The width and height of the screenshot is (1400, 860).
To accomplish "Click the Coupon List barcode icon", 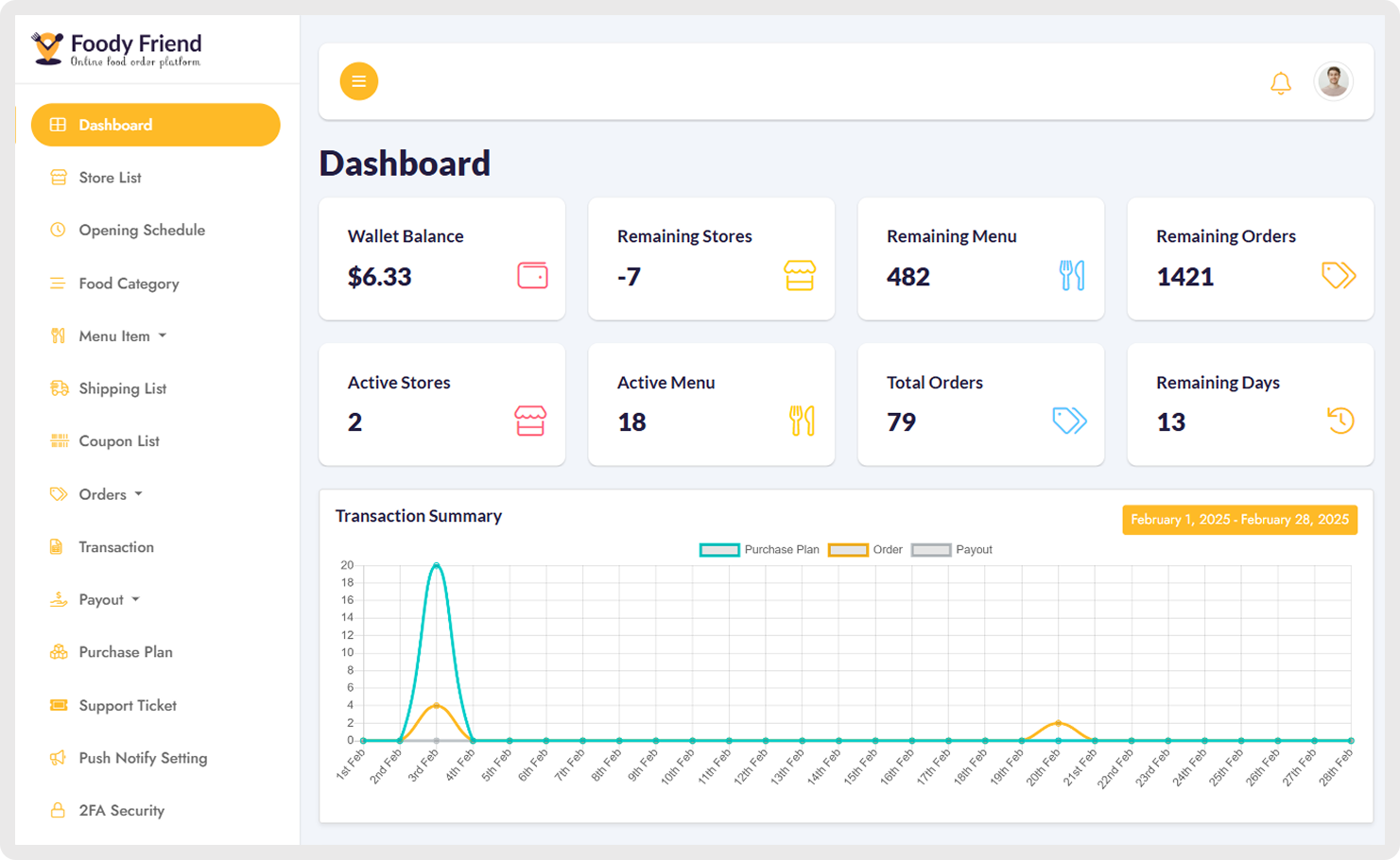I will 59,440.
